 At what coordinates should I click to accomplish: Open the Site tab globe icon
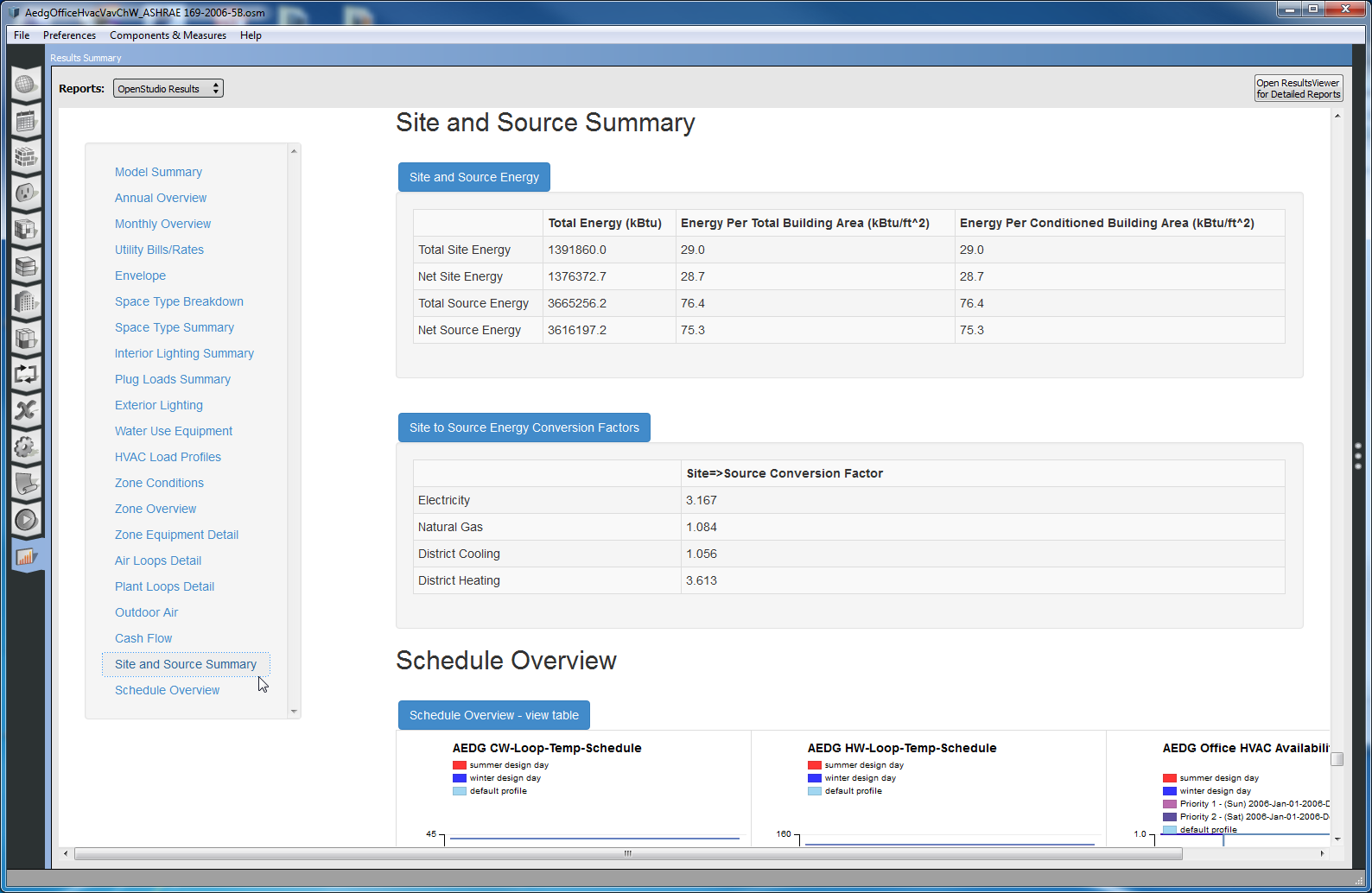(26, 85)
